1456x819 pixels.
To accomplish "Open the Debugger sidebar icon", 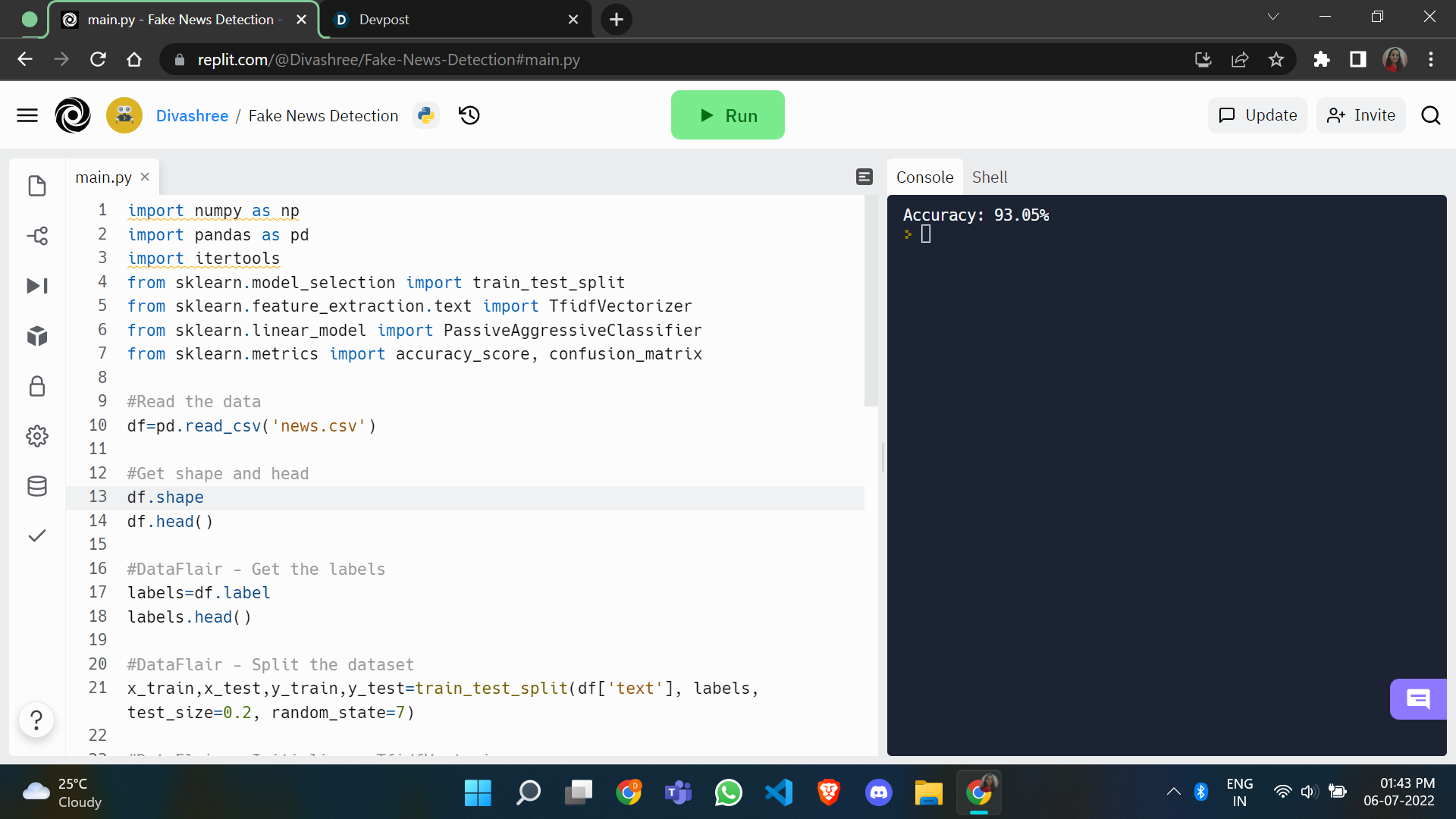I will (x=36, y=286).
